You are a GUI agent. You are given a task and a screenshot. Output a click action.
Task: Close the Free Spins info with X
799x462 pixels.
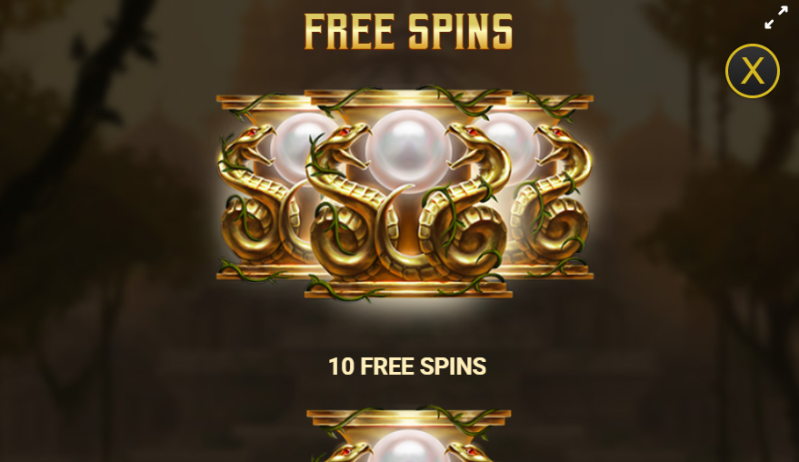pyautogui.click(x=752, y=71)
